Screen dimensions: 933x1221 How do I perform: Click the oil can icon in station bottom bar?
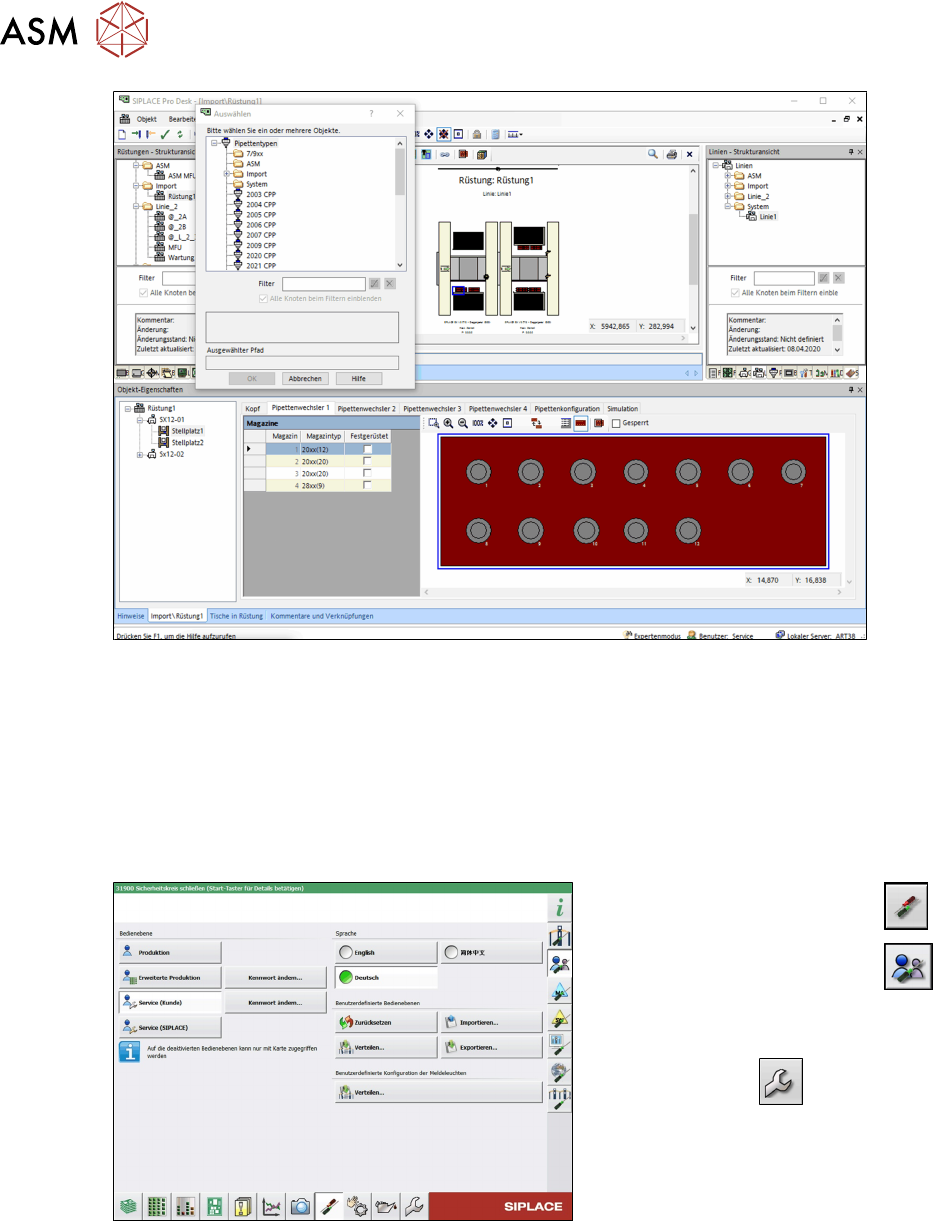(x=385, y=1205)
